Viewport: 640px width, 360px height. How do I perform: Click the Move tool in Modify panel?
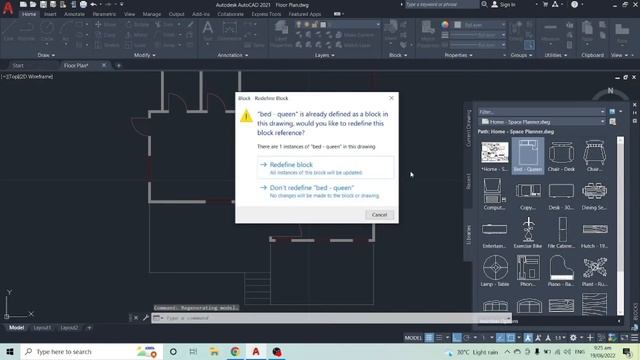pyautogui.click(x=105, y=24)
